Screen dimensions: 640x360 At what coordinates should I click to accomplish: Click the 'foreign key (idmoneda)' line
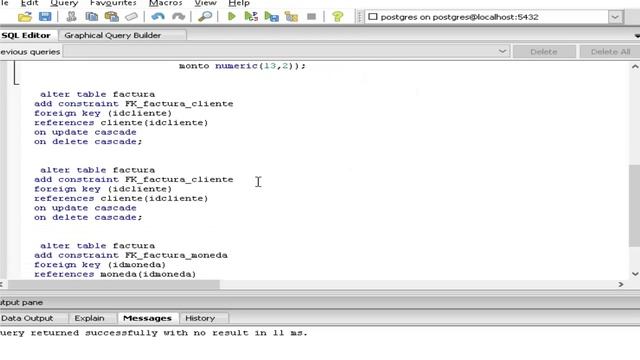coord(100,265)
